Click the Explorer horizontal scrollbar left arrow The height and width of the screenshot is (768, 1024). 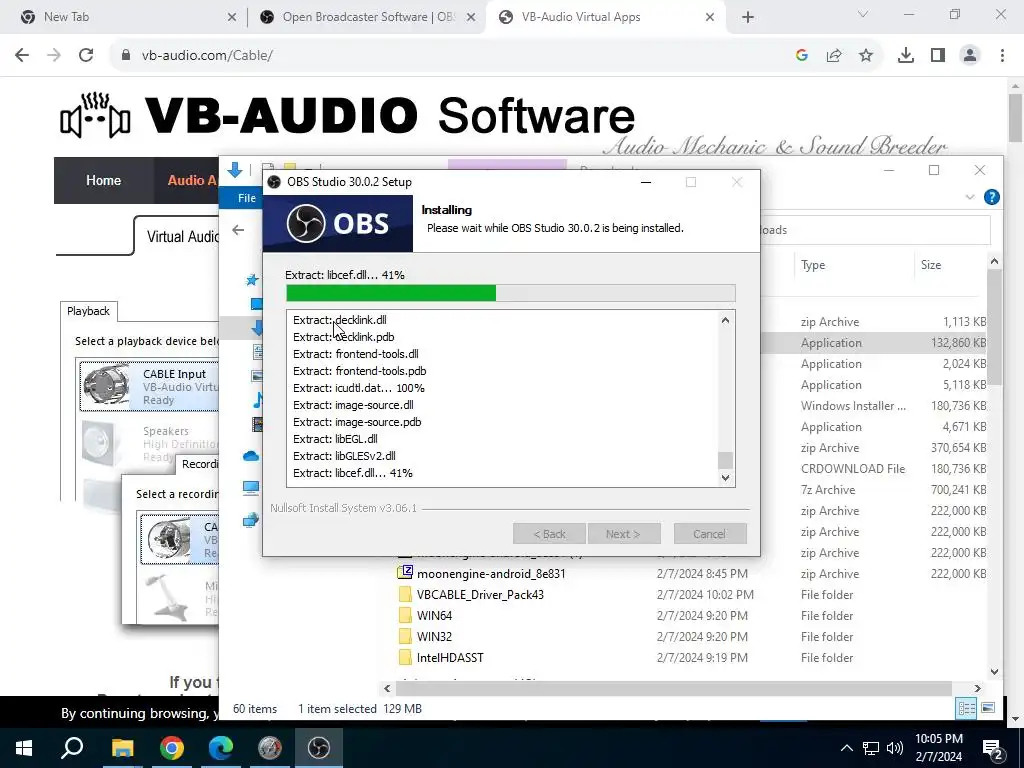click(387, 688)
